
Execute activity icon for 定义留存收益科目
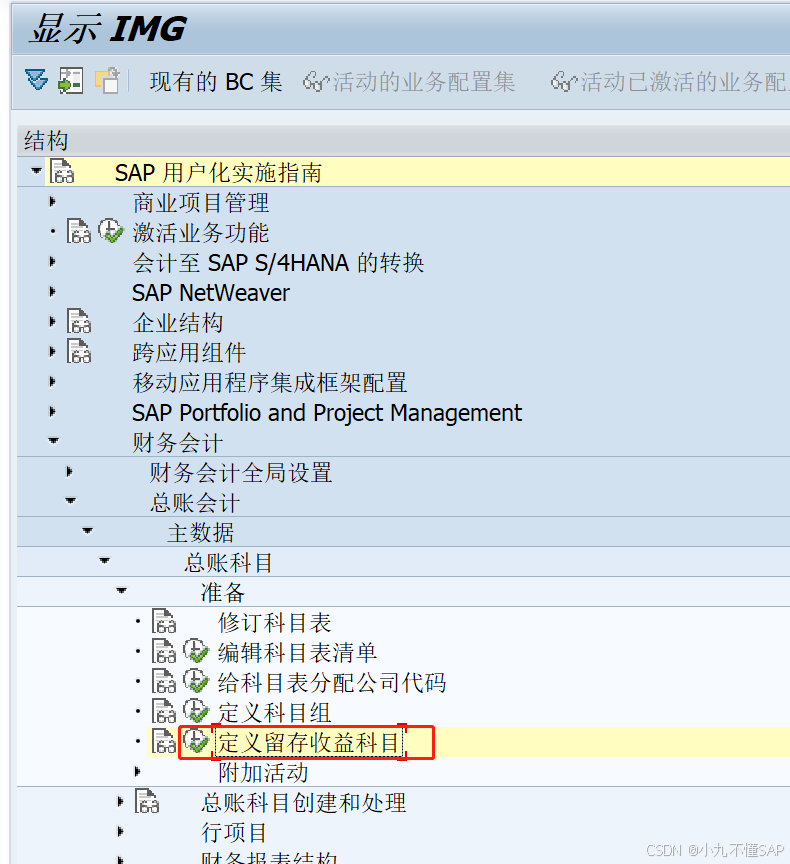point(196,741)
